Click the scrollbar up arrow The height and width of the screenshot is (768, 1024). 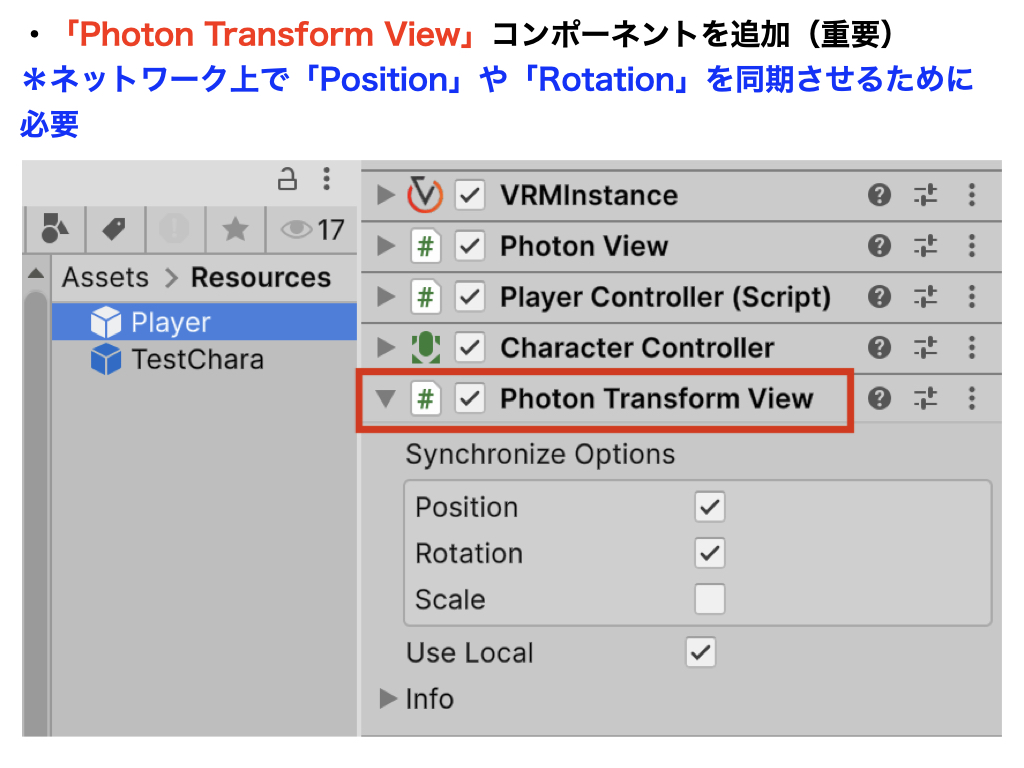coord(36,274)
